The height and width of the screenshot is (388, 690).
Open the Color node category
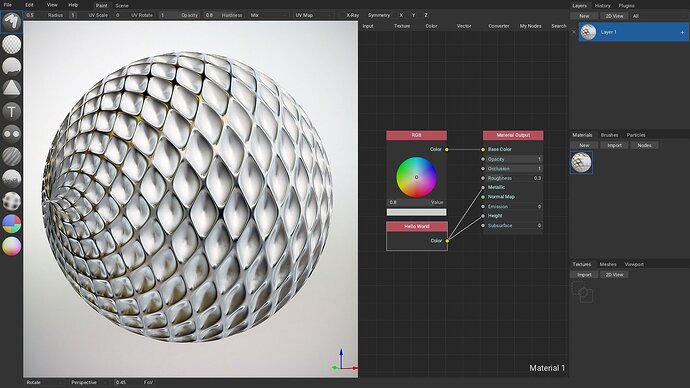coord(431,26)
